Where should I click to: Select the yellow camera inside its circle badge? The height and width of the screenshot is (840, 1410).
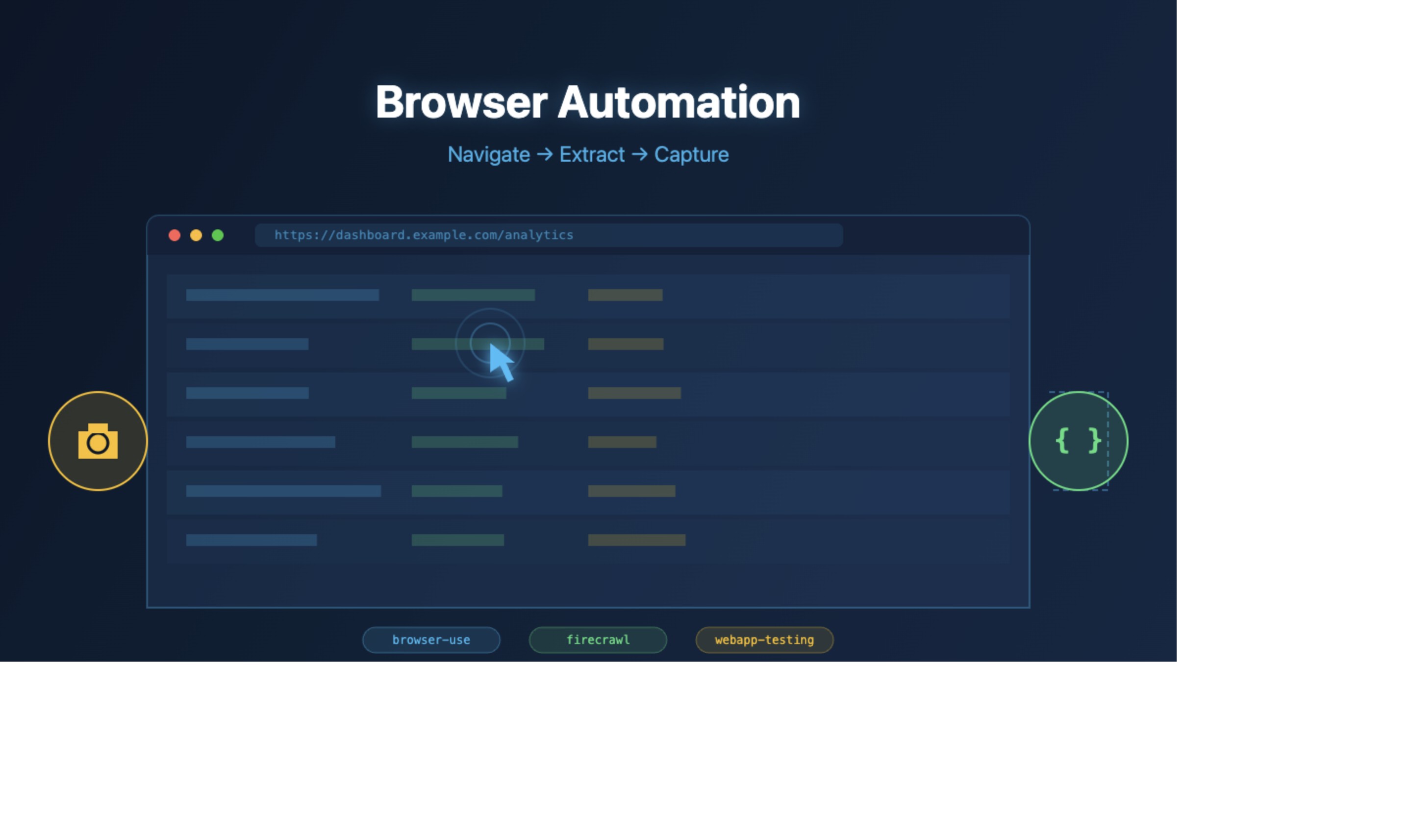point(98,441)
